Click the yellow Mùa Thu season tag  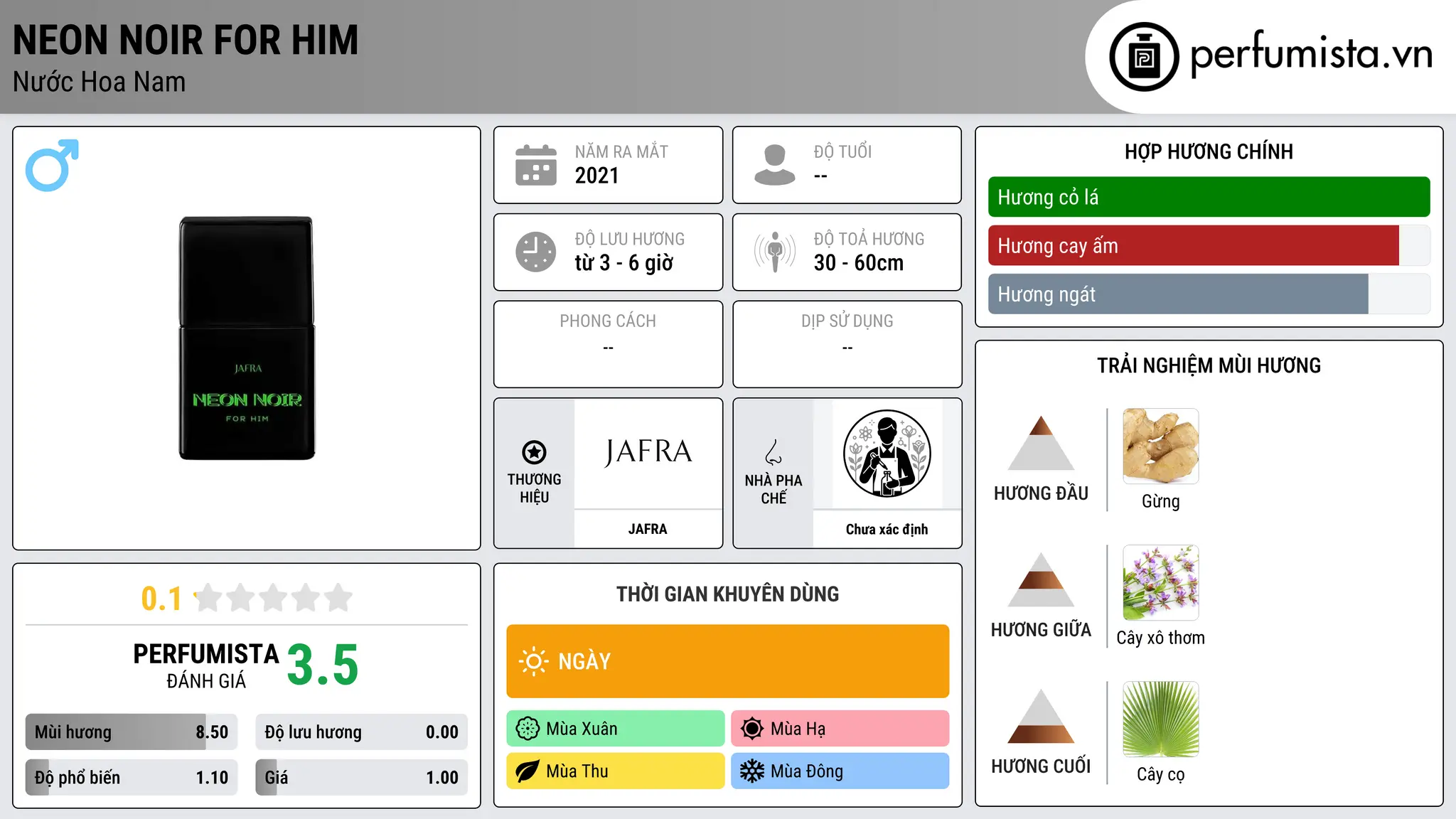click(x=616, y=771)
